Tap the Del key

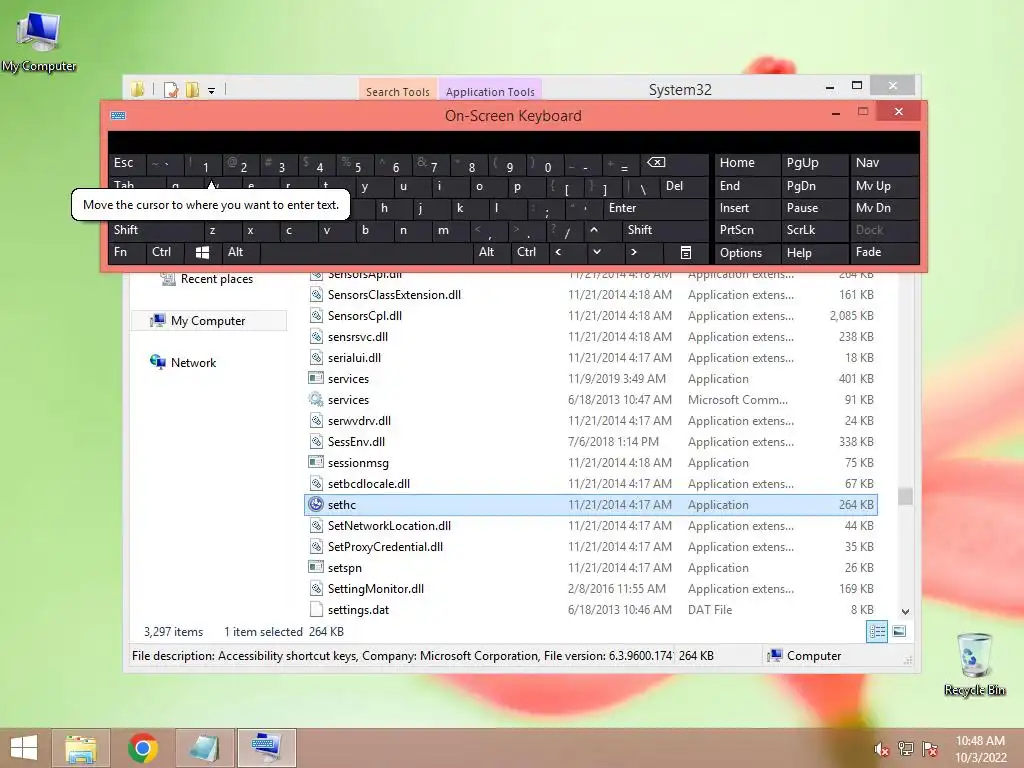[x=684, y=185]
